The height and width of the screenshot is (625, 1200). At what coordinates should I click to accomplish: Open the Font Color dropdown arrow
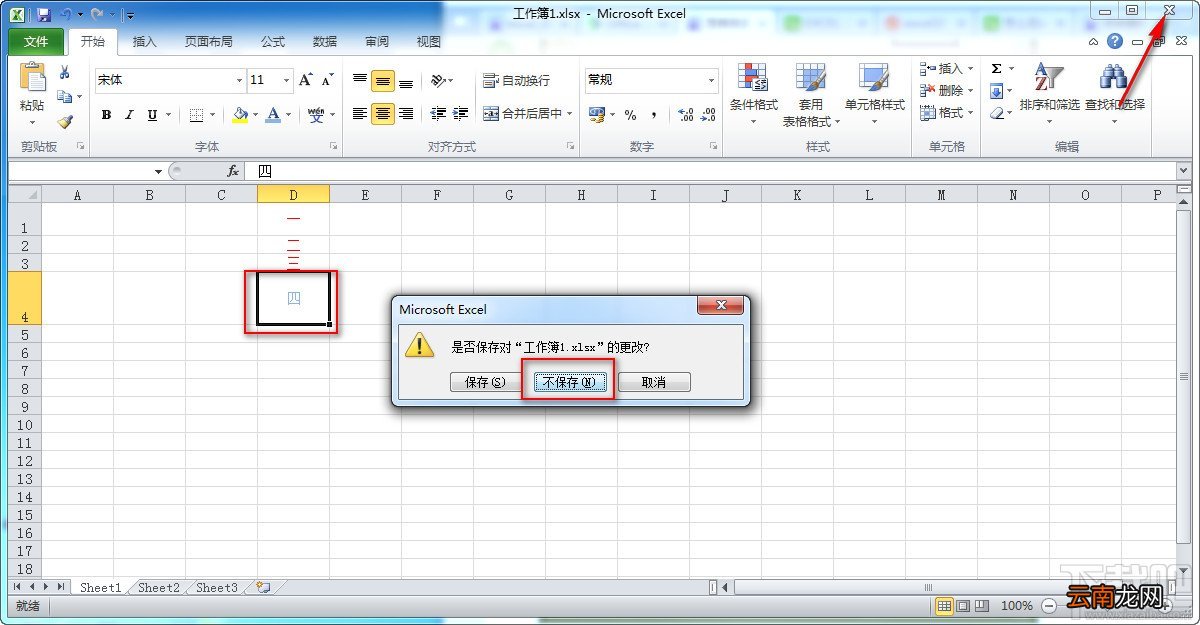[288, 115]
